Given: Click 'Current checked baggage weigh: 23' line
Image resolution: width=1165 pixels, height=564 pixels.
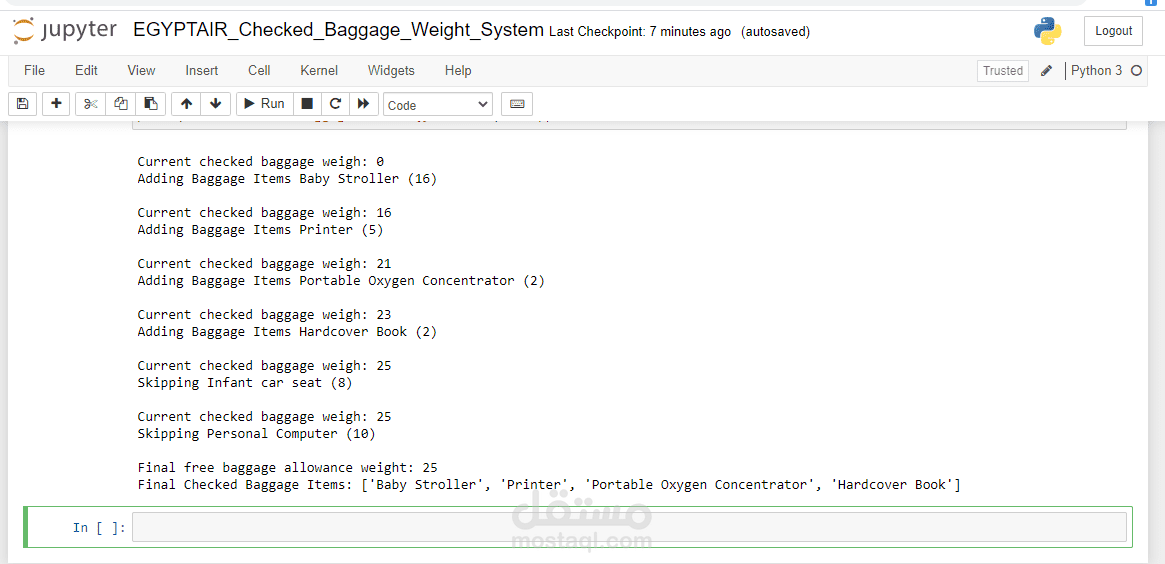Looking at the screenshot, I should coord(264,314).
